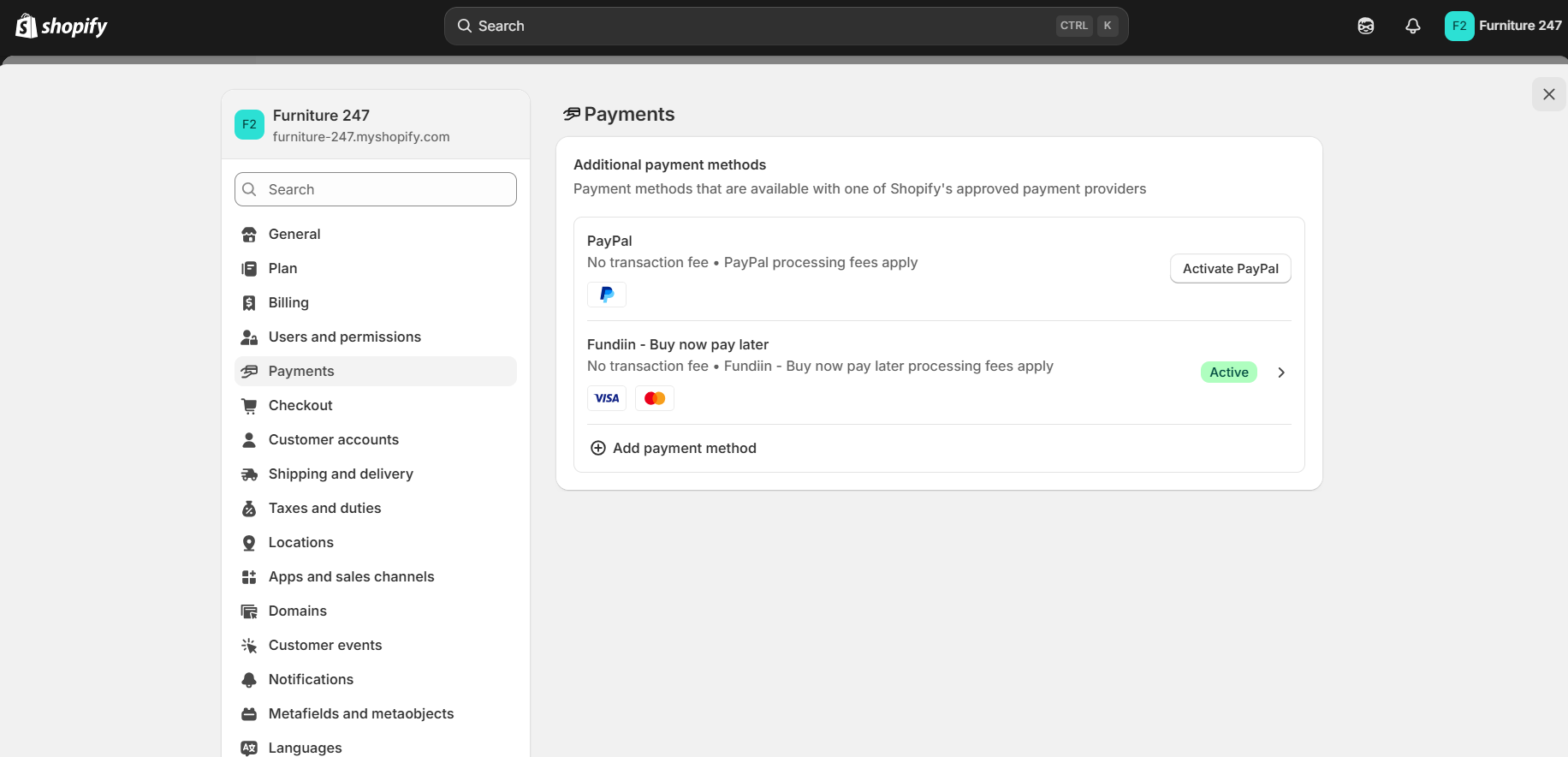The width and height of the screenshot is (1568, 757).
Task: Click the Mastercard card icon
Action: click(655, 398)
